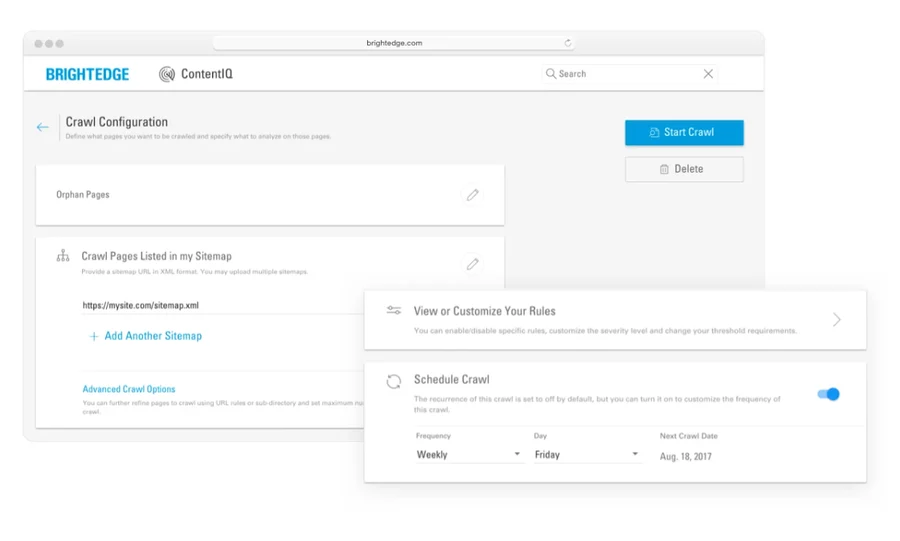Viewport: 900px width, 541px height.
Task: Click the sitemap URL input field
Action: [223, 305]
